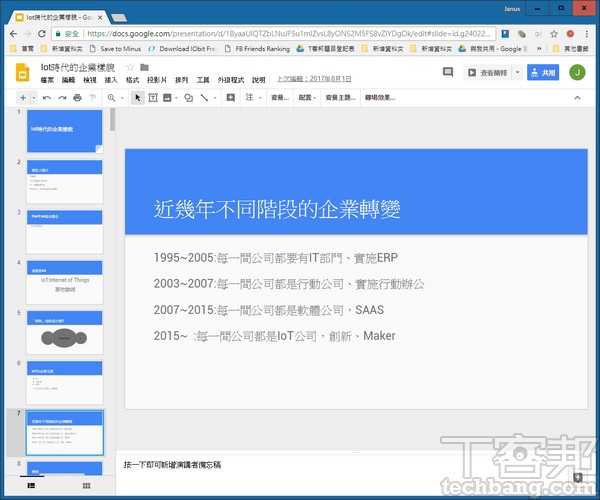This screenshot has width=600, height=500.
Task: Collapse the menus with the up chevron
Action: pos(577,98)
